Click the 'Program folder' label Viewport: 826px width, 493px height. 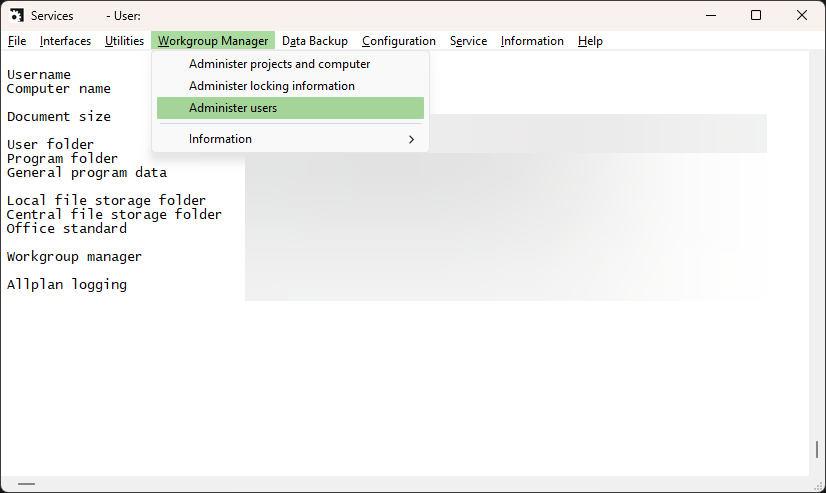coord(62,159)
